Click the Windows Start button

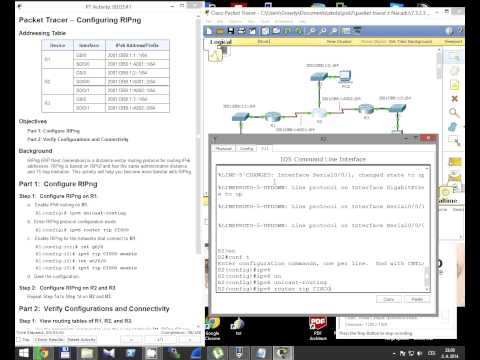click(x=24, y=353)
